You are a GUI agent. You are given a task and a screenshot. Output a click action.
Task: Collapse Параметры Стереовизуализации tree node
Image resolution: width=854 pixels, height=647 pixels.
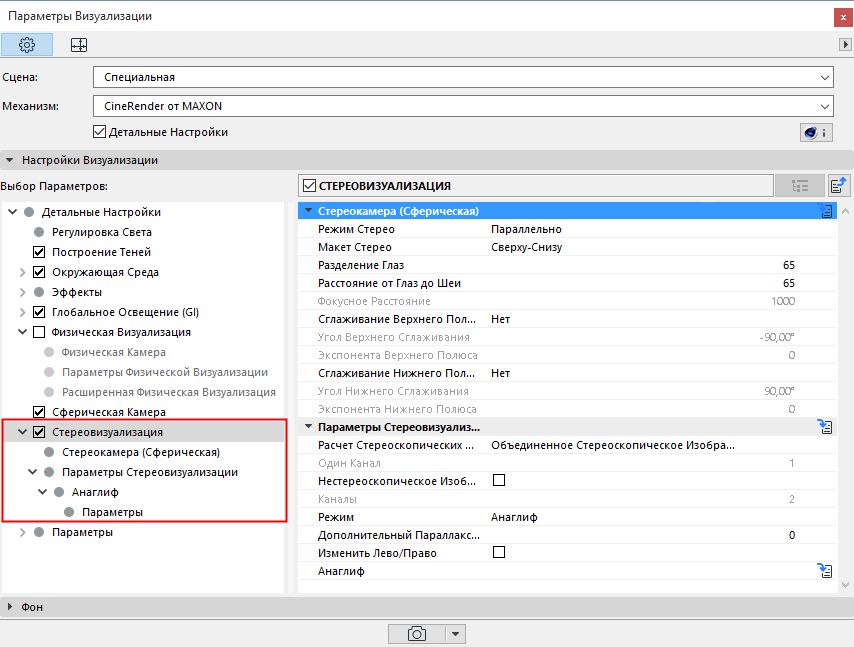[x=33, y=472]
